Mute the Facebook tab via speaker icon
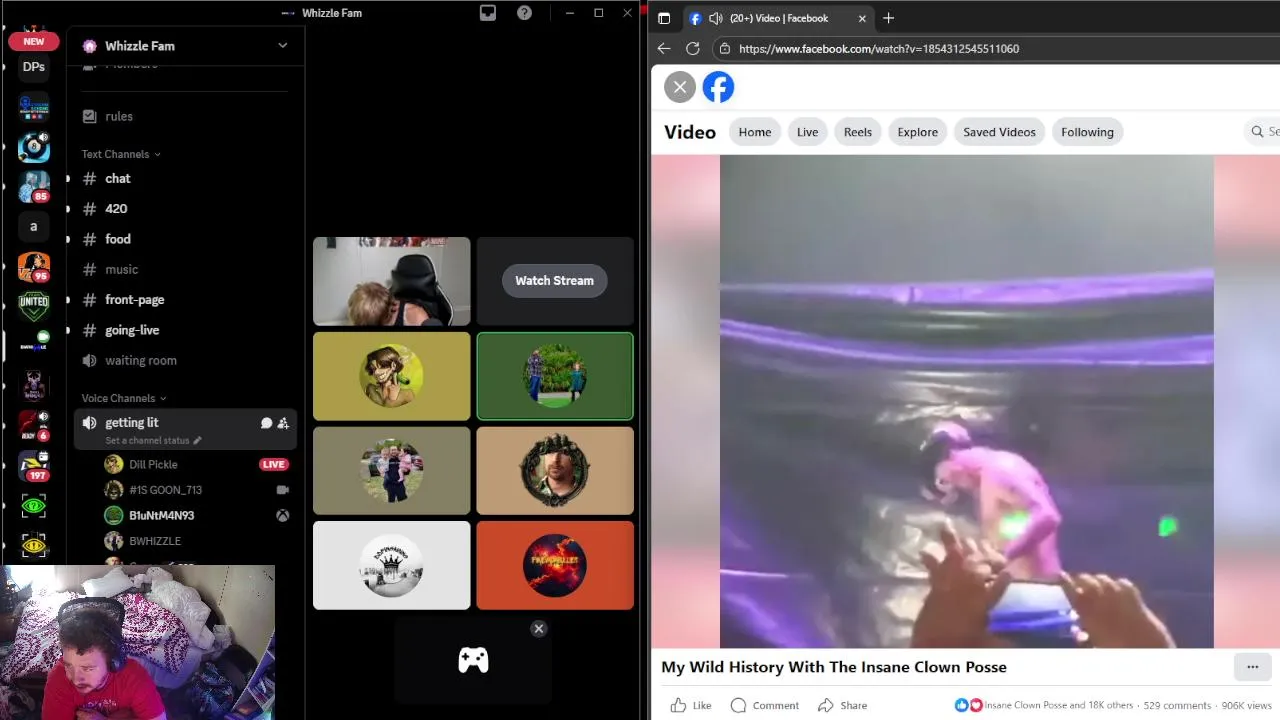The width and height of the screenshot is (1280, 720). point(716,18)
